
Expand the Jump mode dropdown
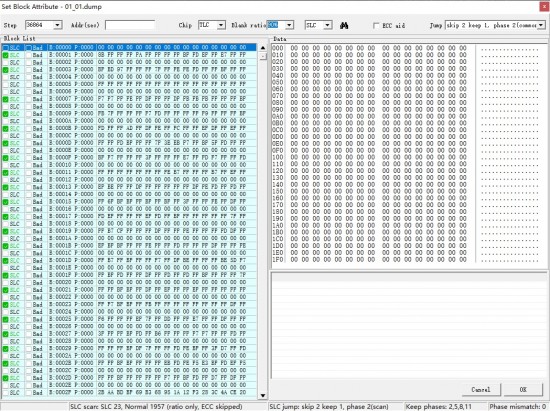pos(541,25)
